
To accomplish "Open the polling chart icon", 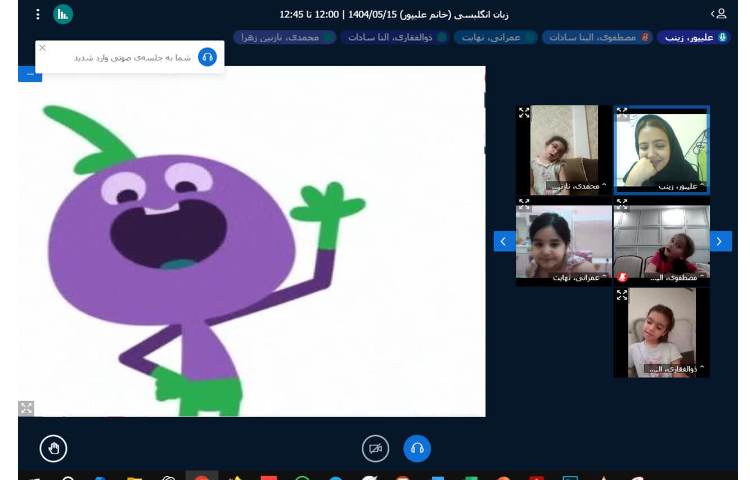I will pyautogui.click(x=63, y=14).
